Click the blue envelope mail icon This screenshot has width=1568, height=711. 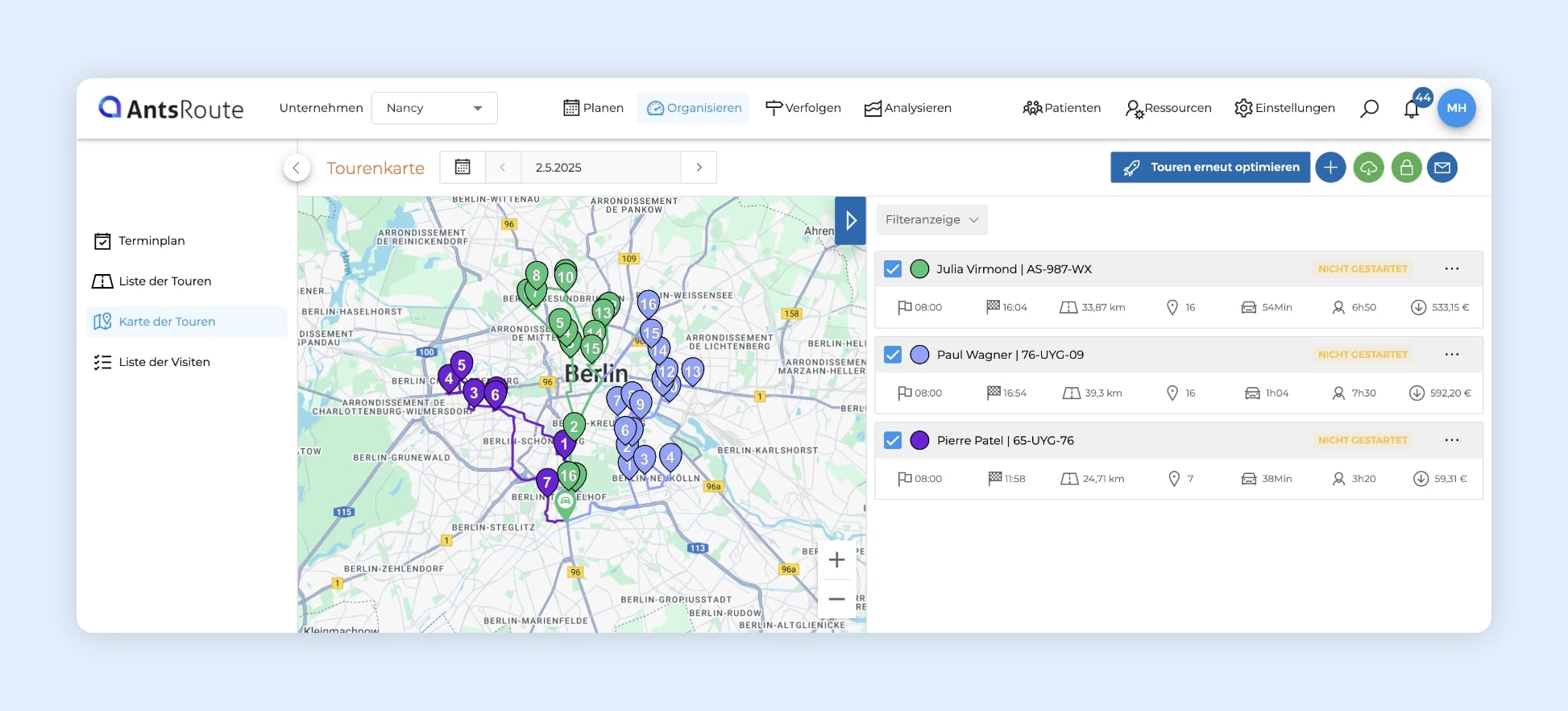coord(1442,168)
